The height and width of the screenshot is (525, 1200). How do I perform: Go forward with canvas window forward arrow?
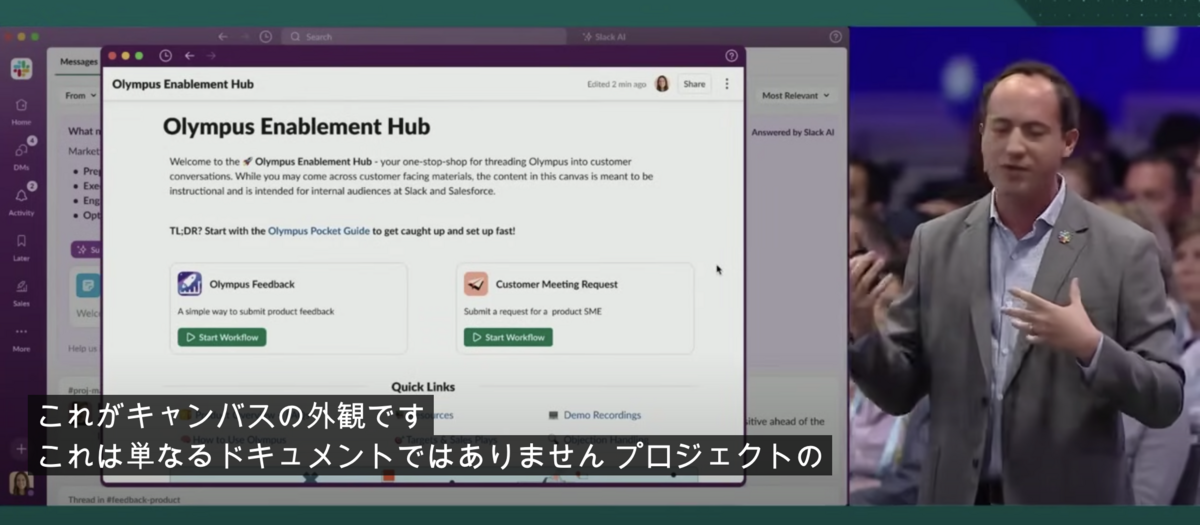click(x=211, y=56)
